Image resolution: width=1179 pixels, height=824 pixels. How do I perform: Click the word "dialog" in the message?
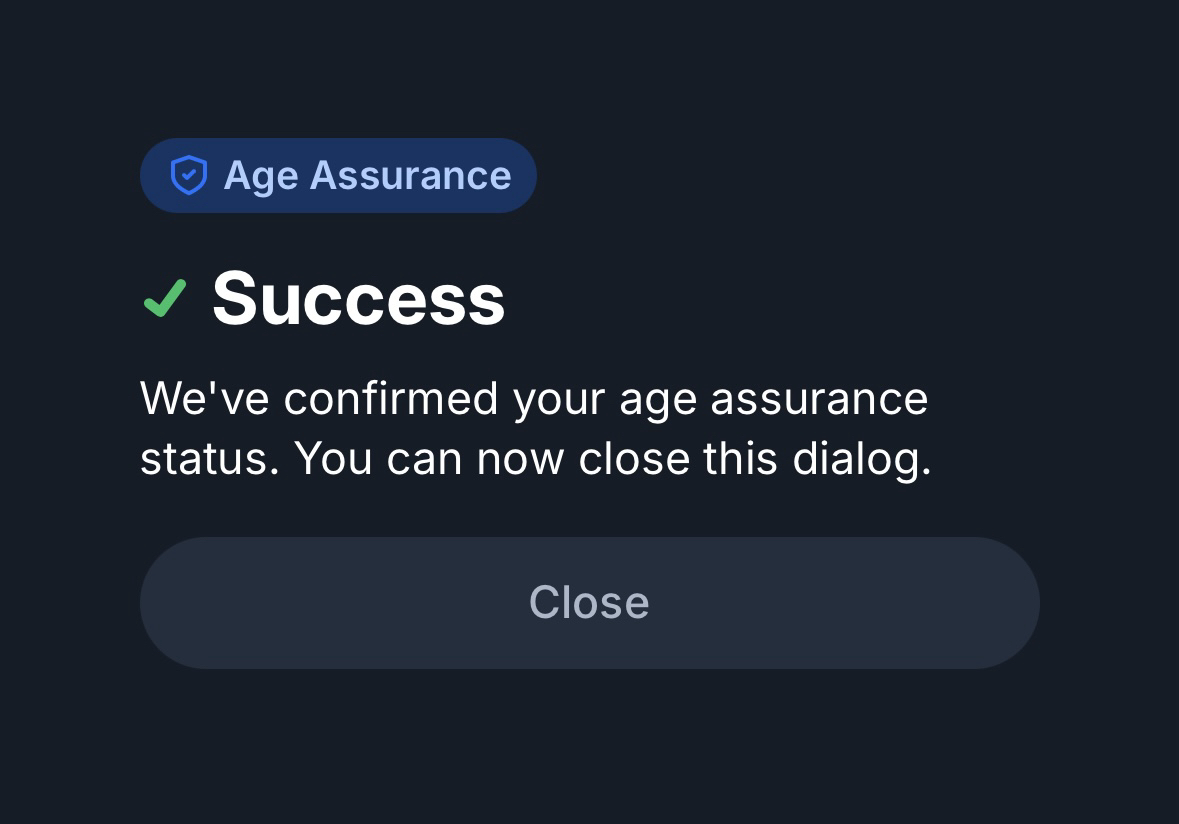pos(860,459)
